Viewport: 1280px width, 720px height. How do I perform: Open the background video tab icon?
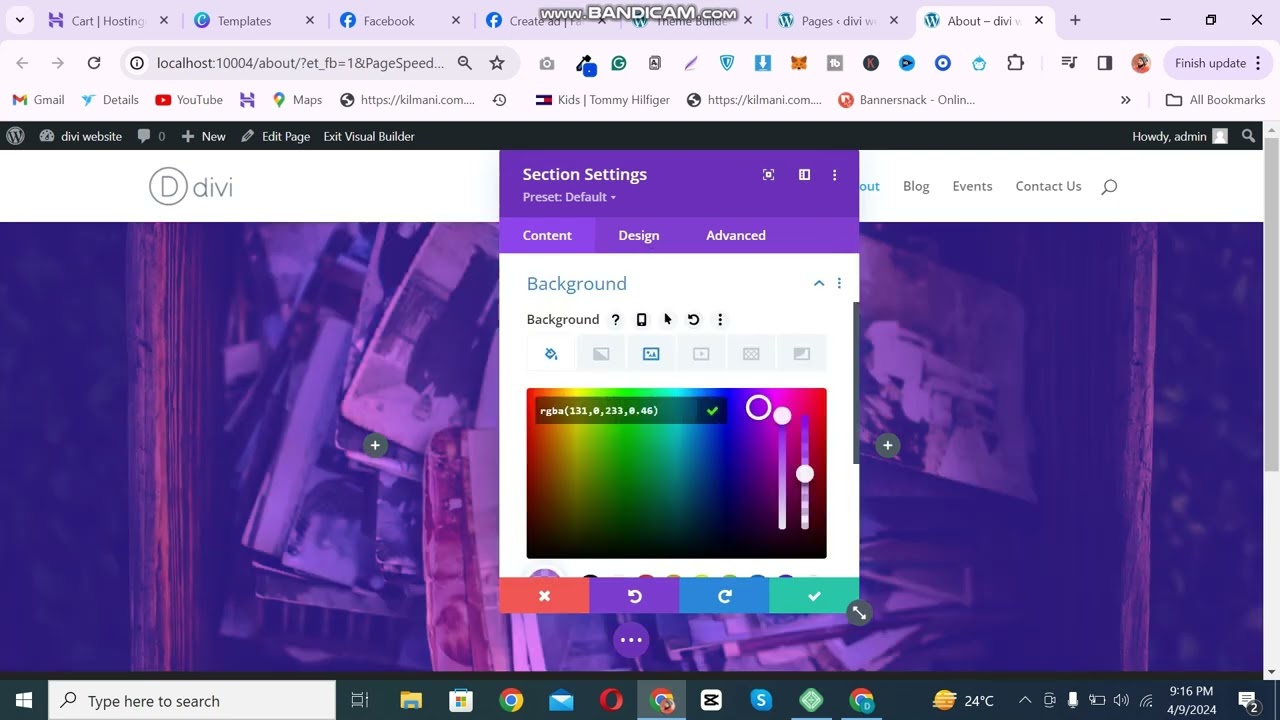[x=701, y=354]
